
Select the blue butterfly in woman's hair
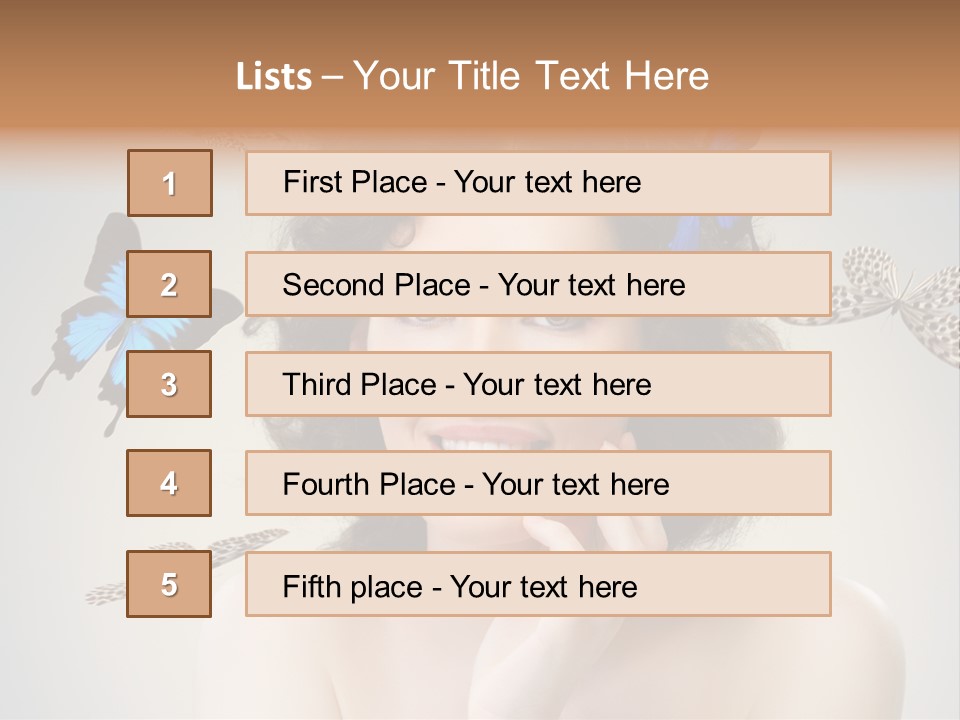pos(700,233)
